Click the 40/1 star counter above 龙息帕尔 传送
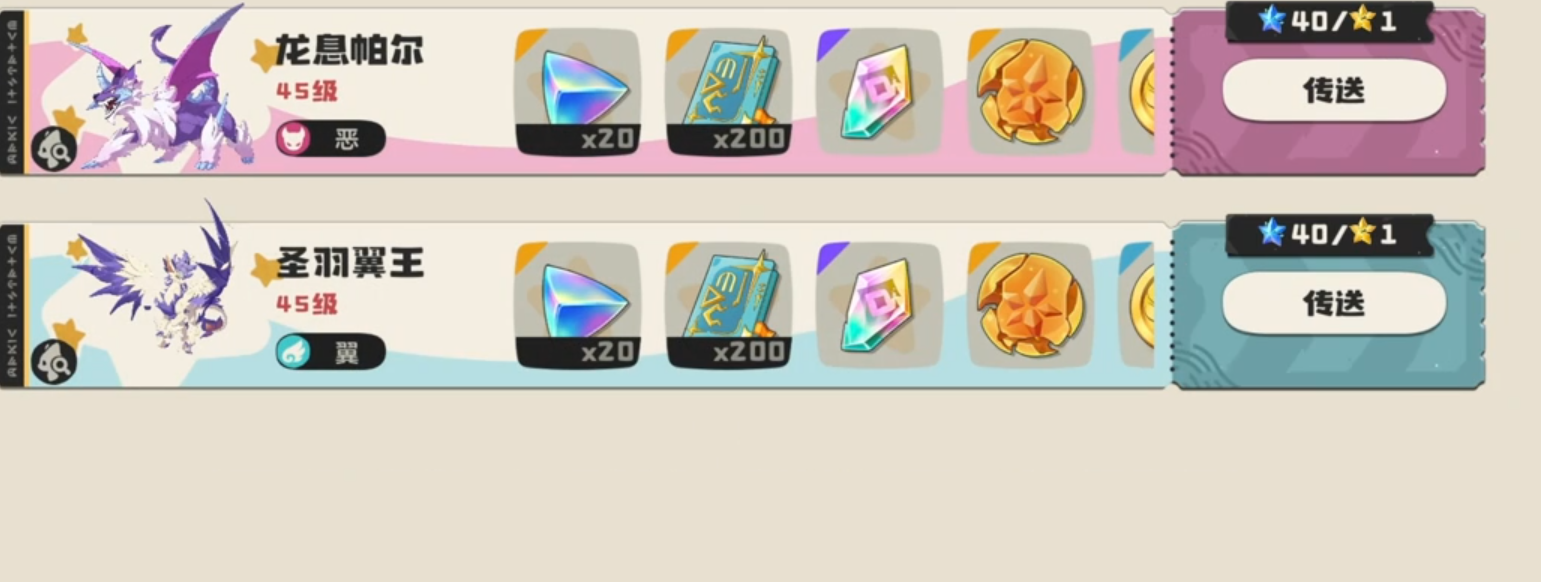Screen dimensions: 1541x582 point(1330,21)
